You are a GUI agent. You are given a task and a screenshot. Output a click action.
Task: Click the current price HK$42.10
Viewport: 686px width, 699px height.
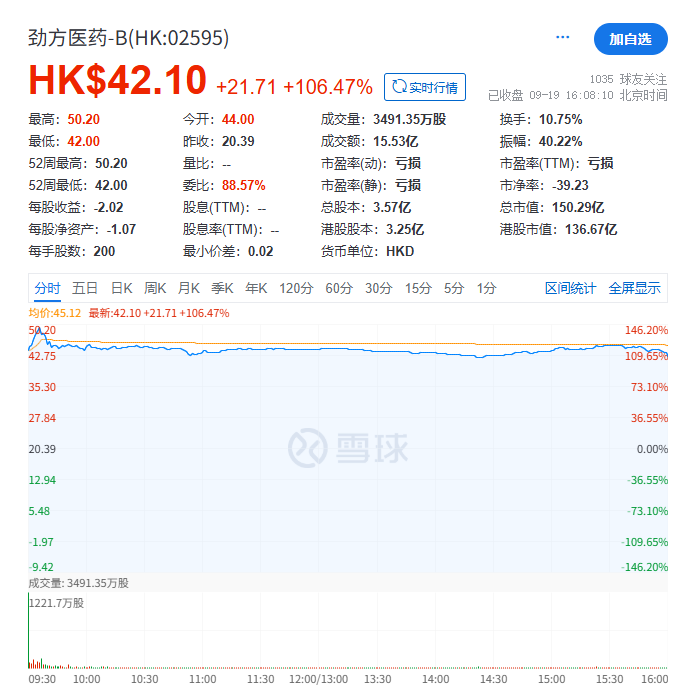point(118,80)
